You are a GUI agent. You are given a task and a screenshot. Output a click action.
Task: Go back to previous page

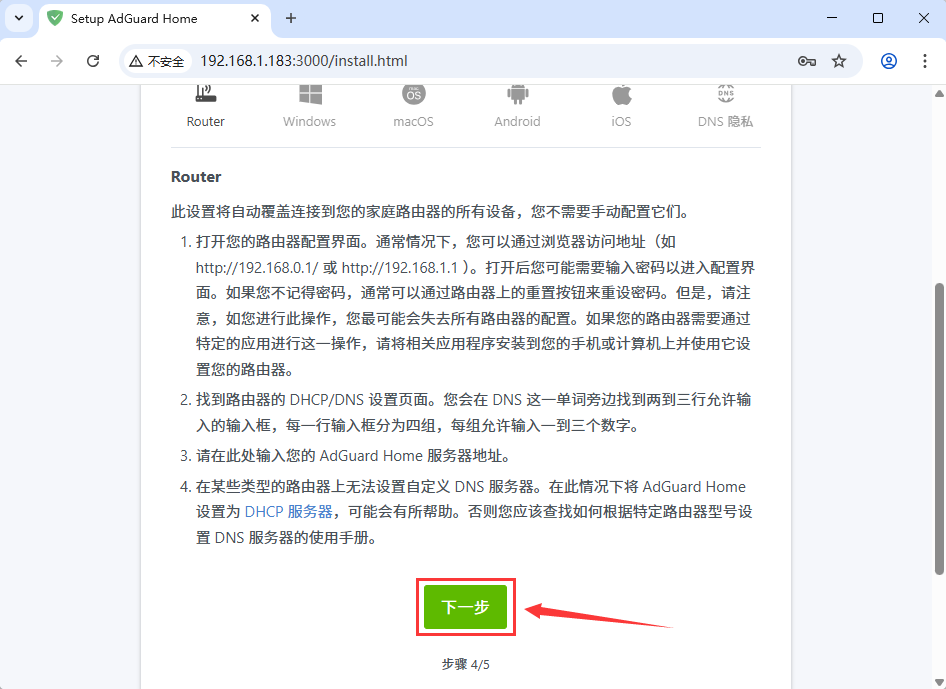coord(21,61)
